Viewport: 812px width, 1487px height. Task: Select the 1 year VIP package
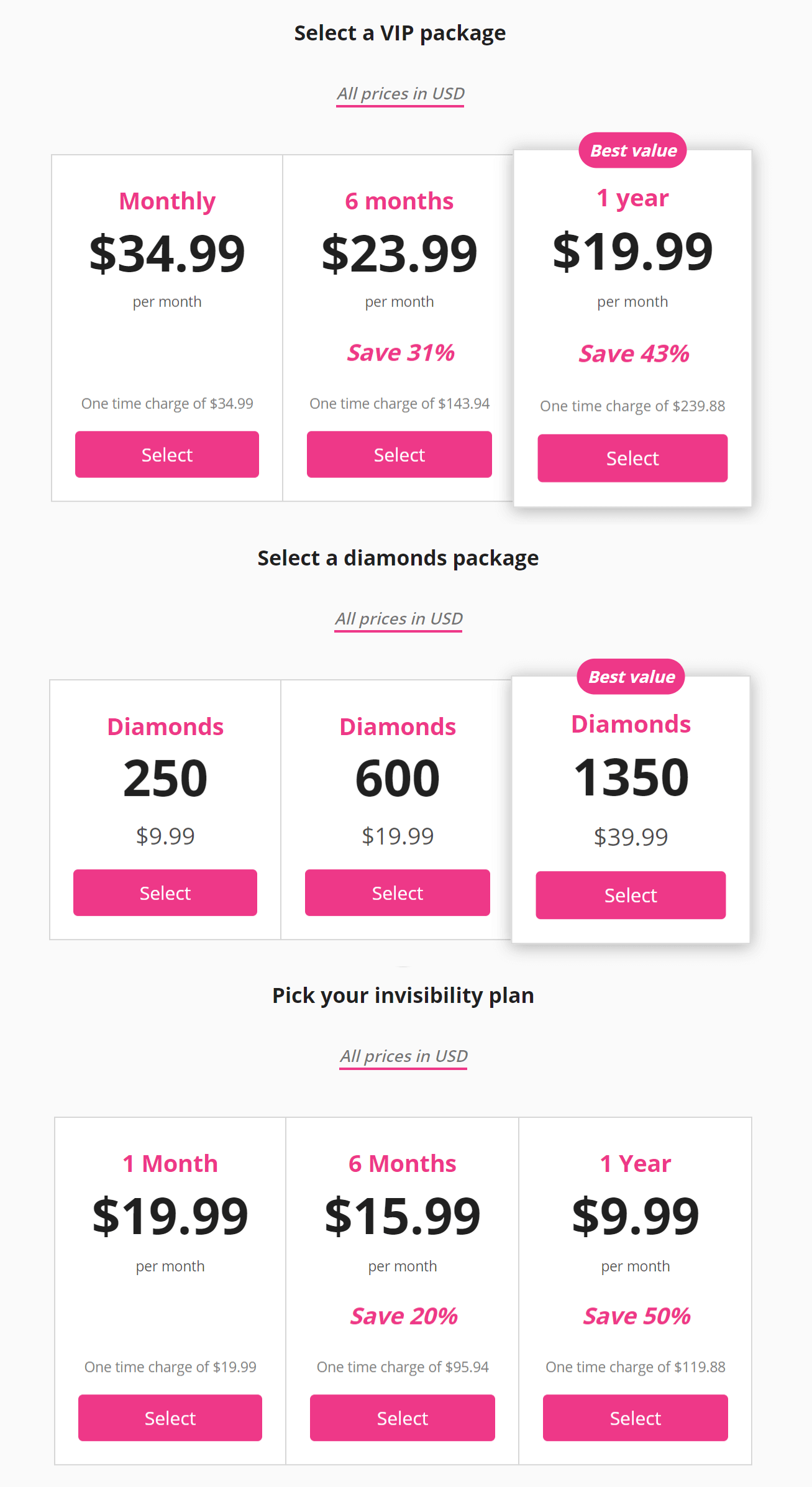pos(632,458)
